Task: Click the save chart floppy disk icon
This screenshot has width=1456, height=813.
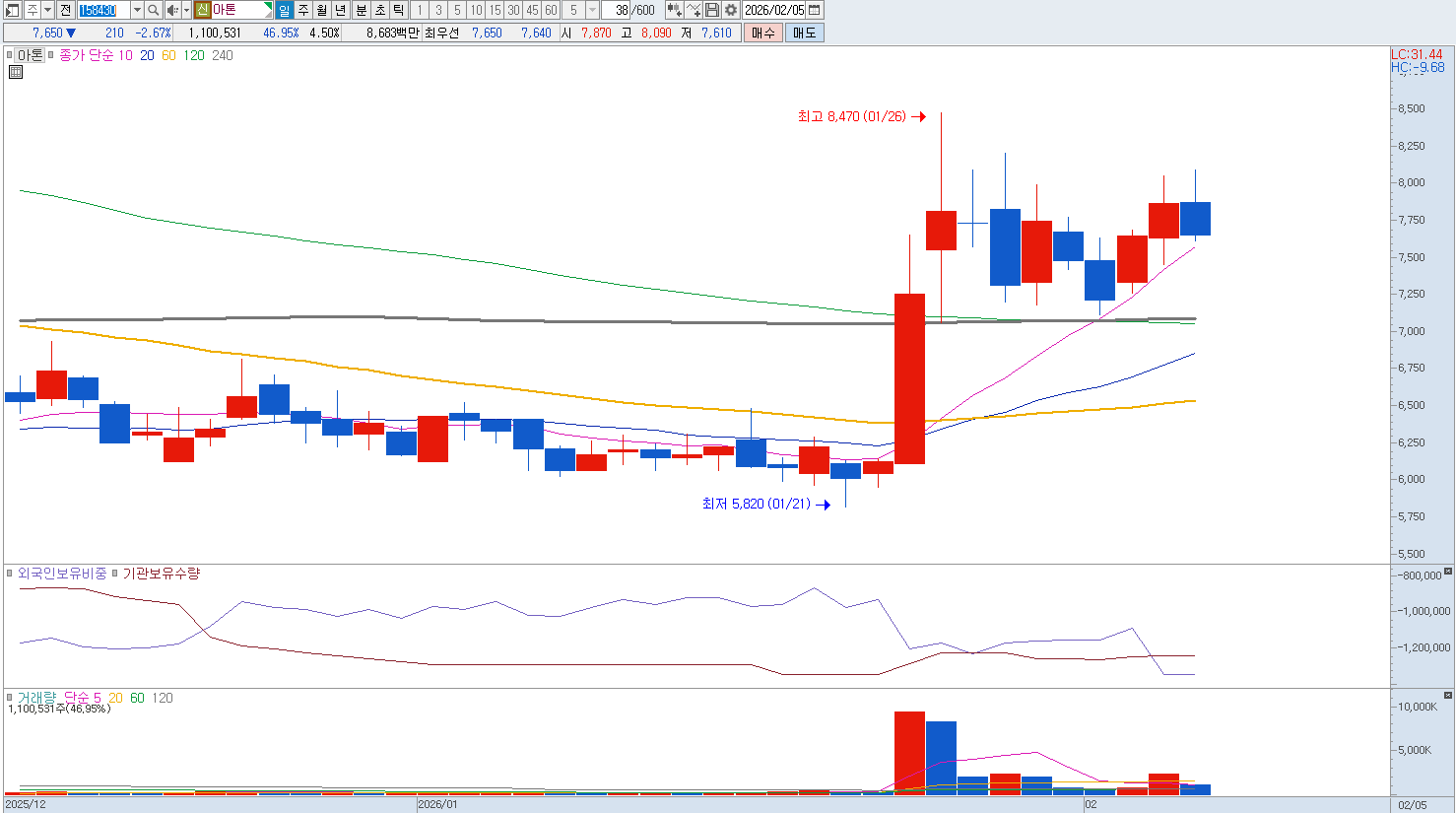Action: [712, 10]
